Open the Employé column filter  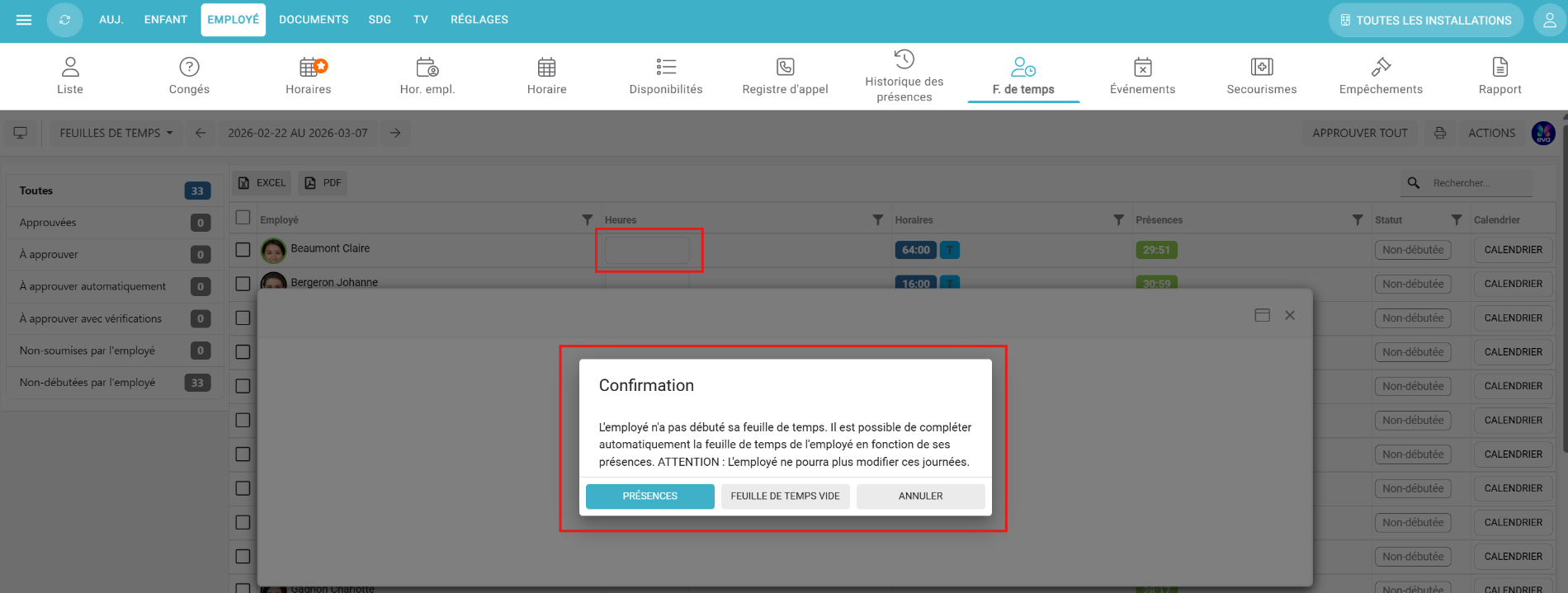coord(587,220)
